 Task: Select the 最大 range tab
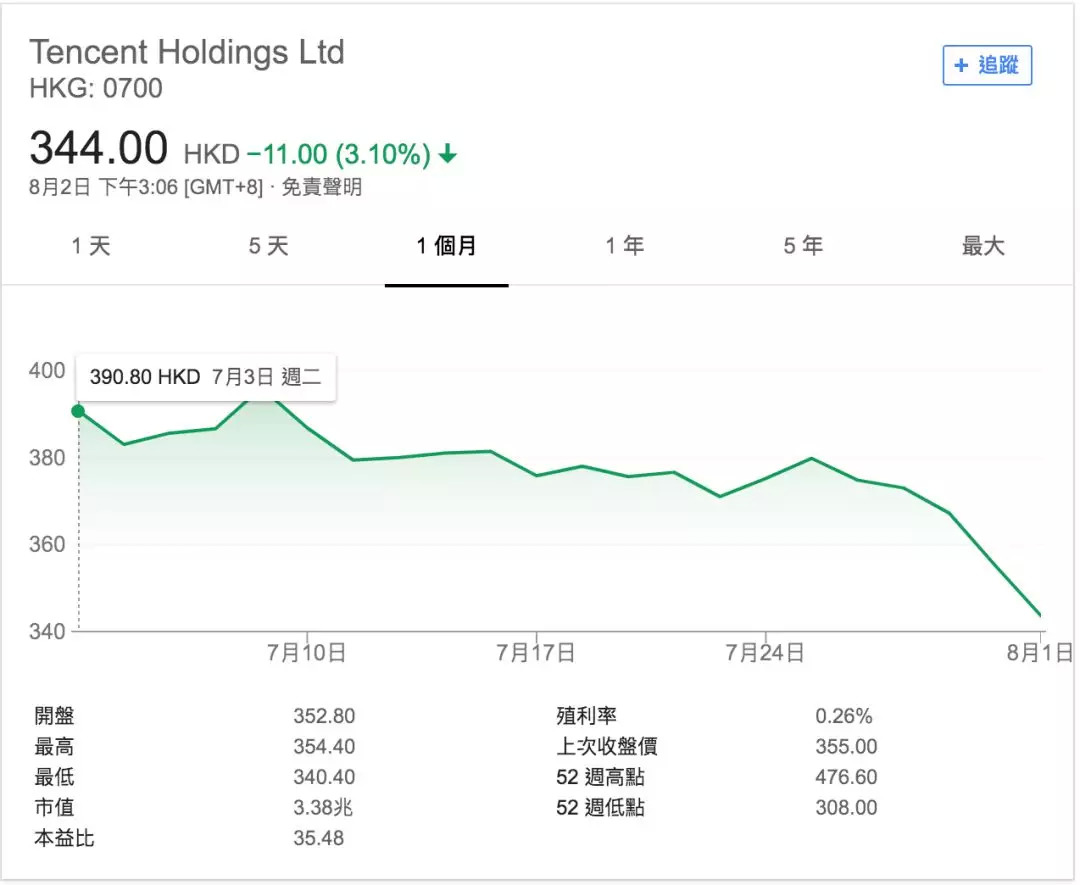[x=982, y=246]
